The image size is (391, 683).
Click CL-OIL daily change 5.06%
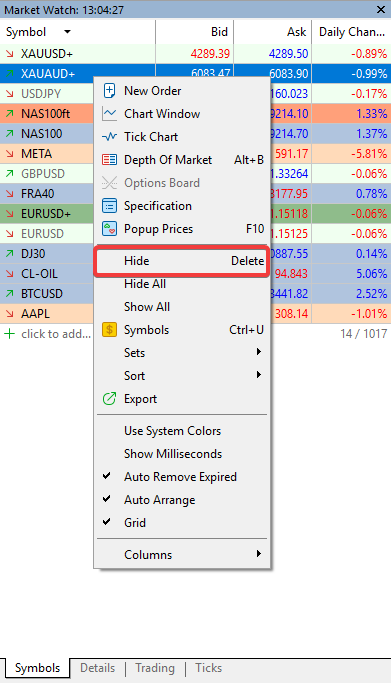pos(371,274)
